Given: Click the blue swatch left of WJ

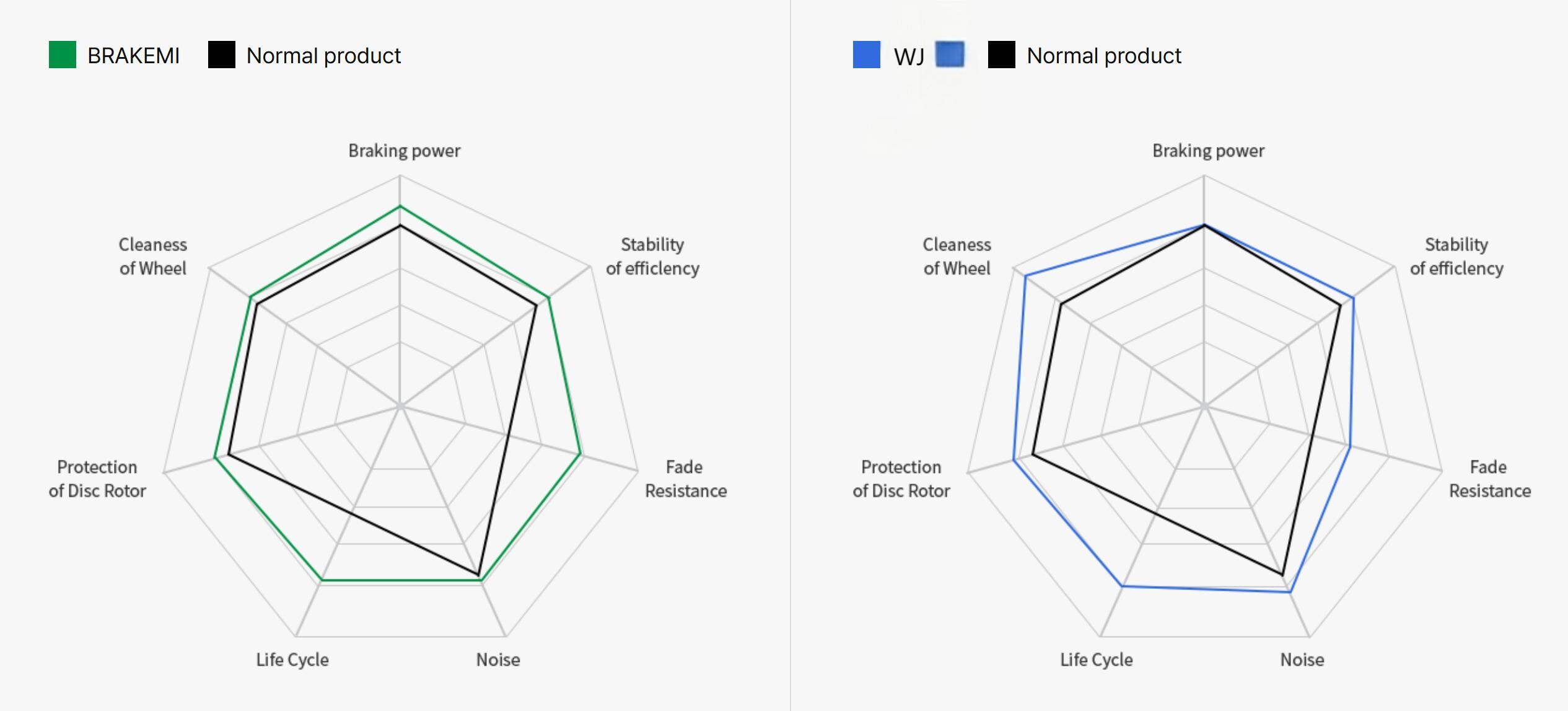Looking at the screenshot, I should [x=866, y=55].
